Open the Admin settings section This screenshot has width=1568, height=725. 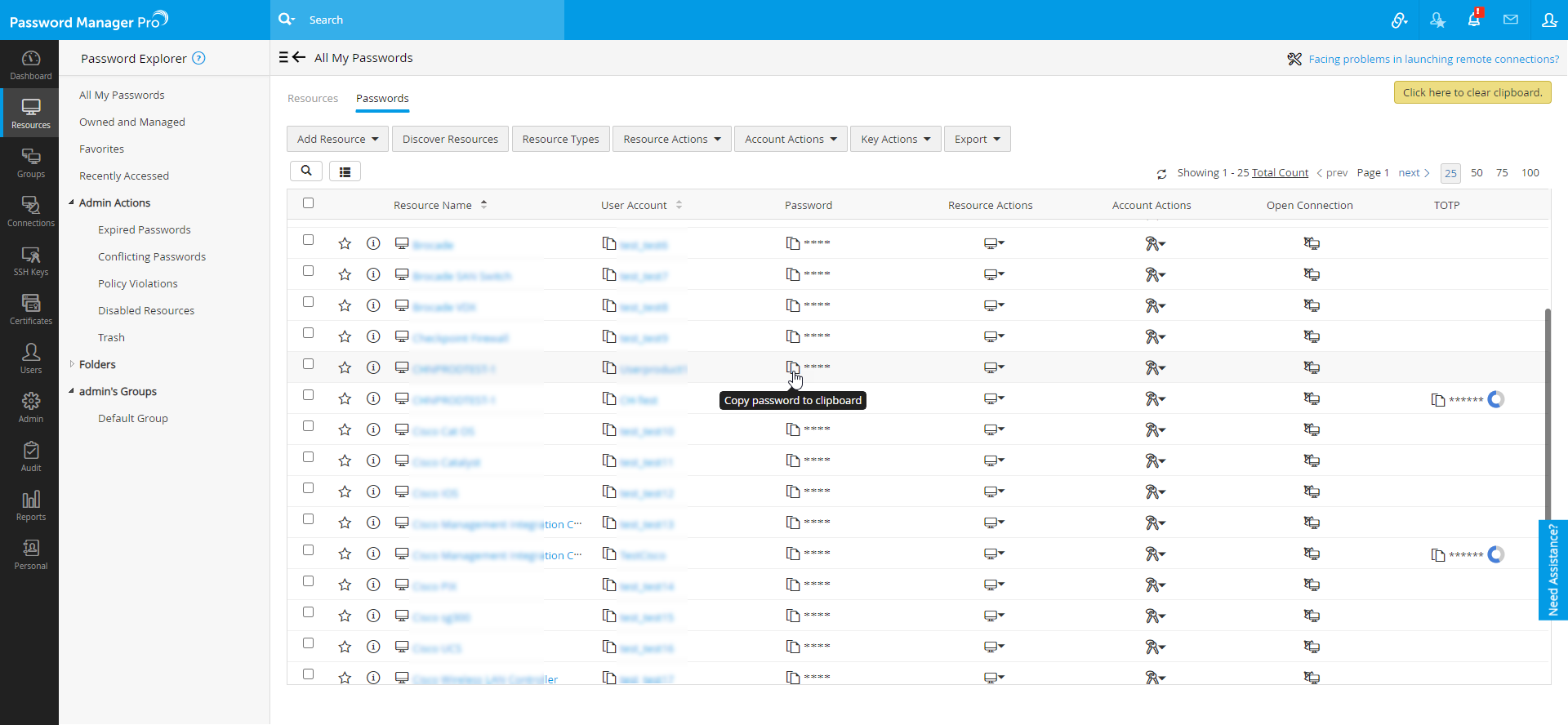(x=30, y=407)
